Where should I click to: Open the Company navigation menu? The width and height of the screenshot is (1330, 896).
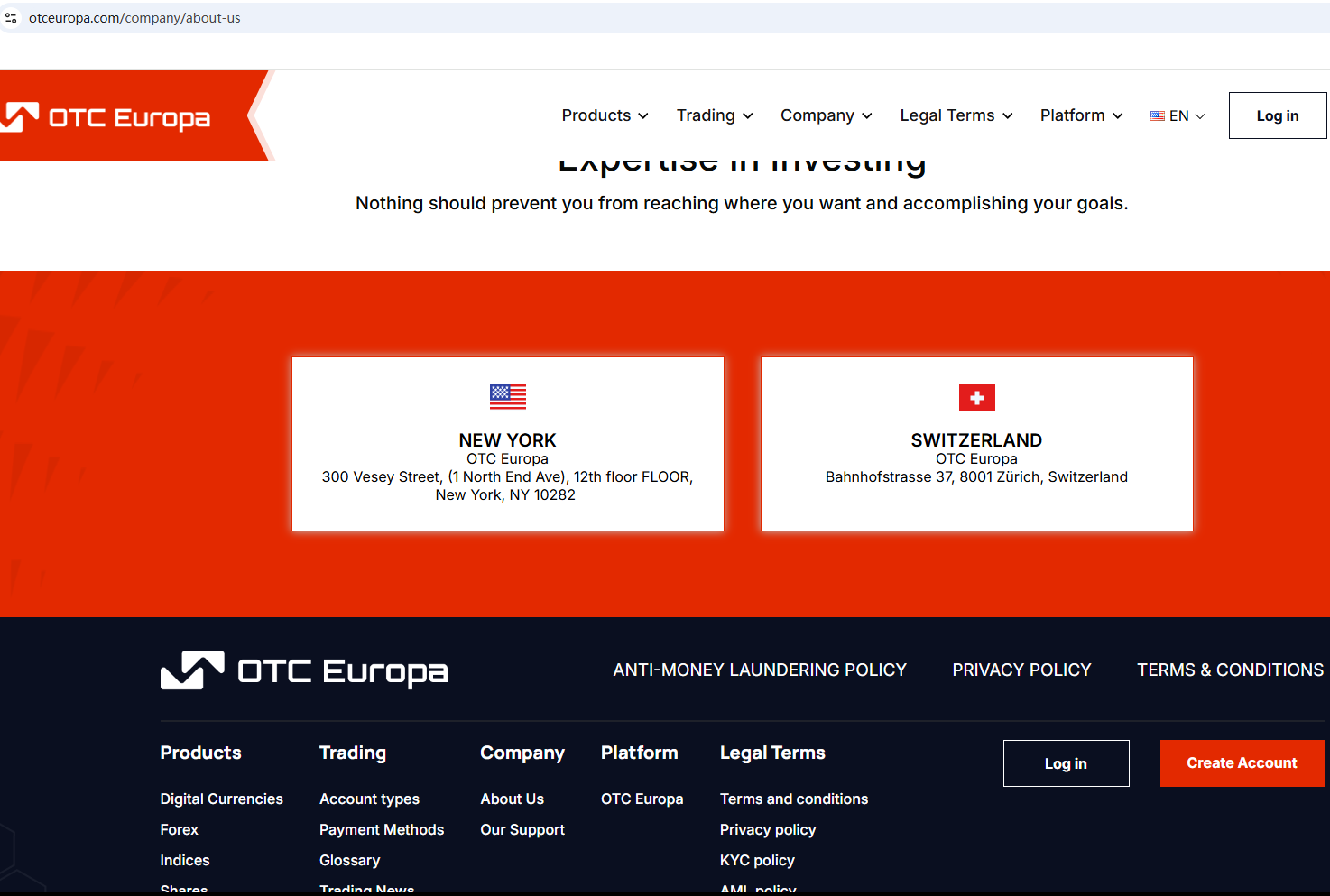tap(817, 115)
